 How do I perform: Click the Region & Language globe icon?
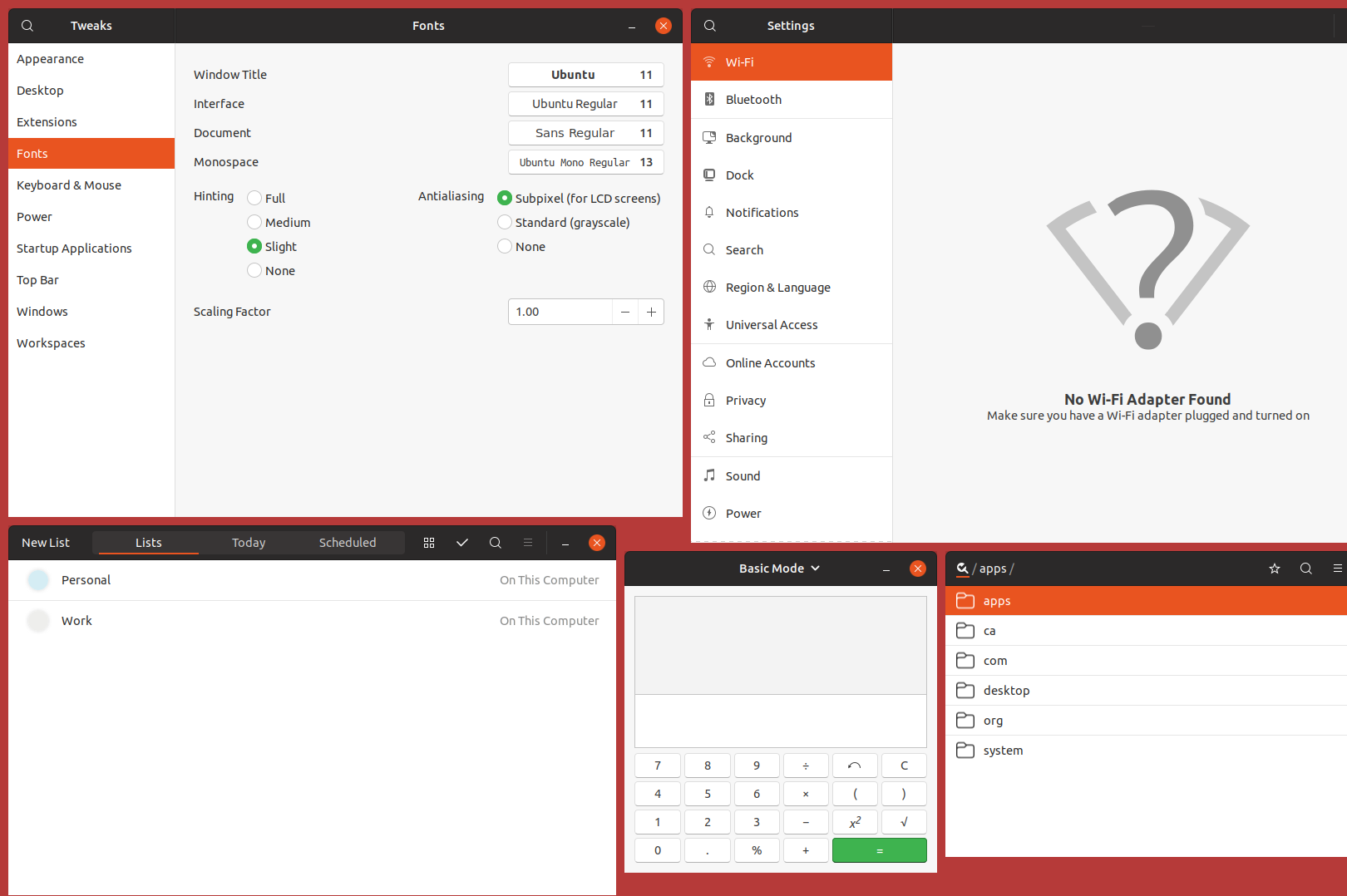[709, 287]
